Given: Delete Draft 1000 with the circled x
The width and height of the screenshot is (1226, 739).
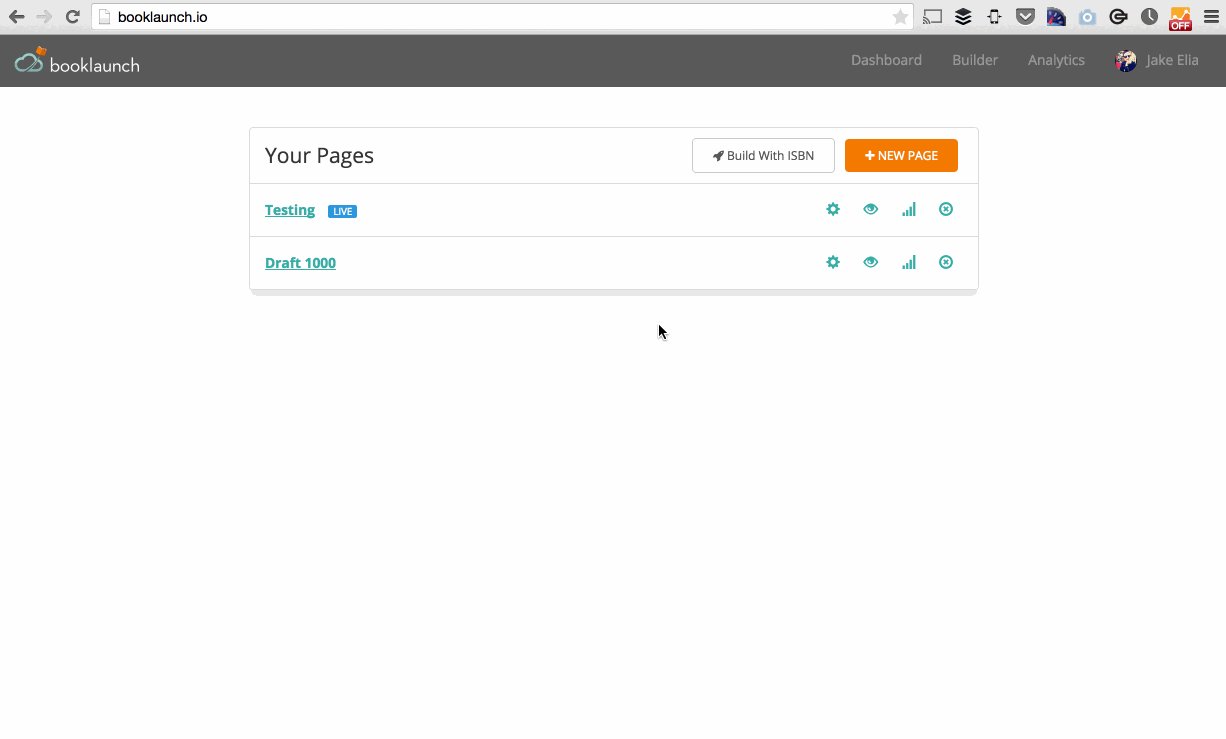Looking at the screenshot, I should [x=946, y=262].
